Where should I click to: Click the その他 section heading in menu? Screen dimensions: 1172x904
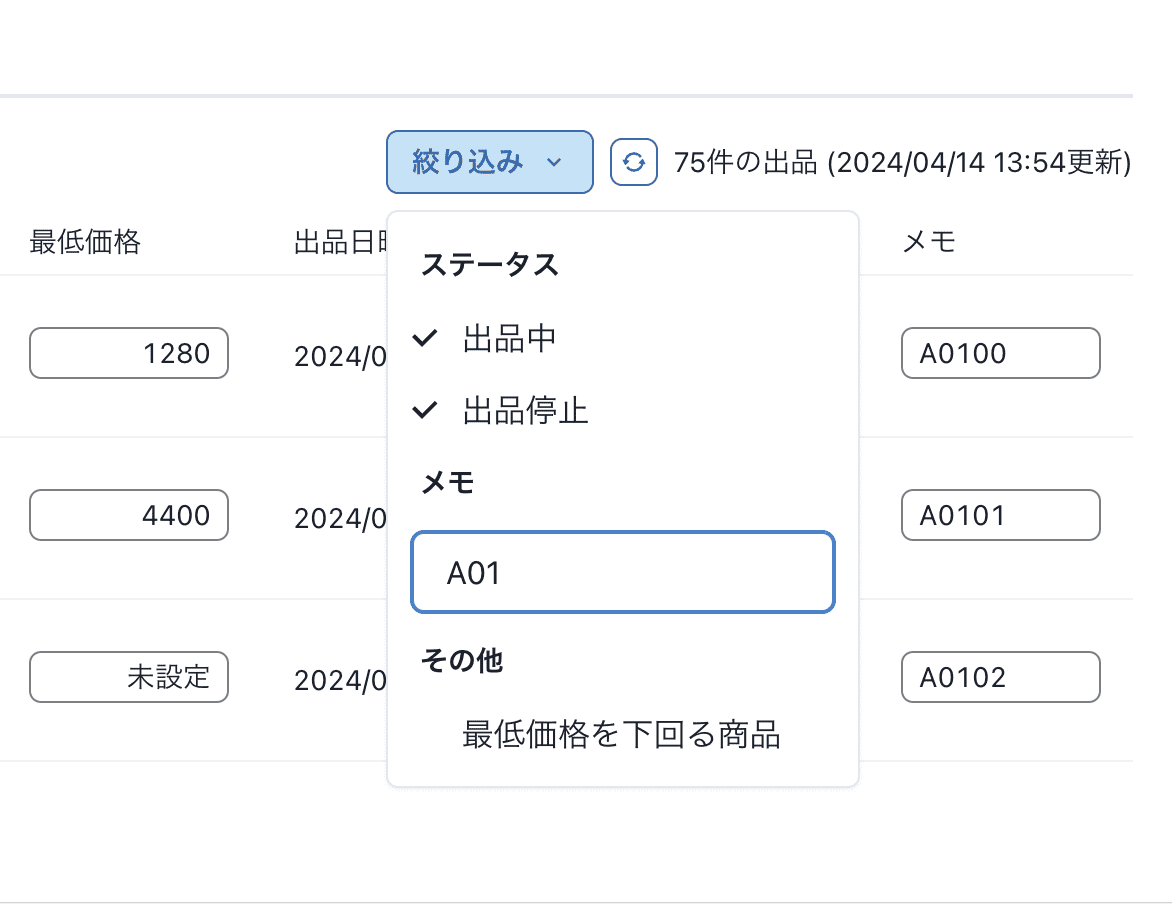click(x=462, y=660)
